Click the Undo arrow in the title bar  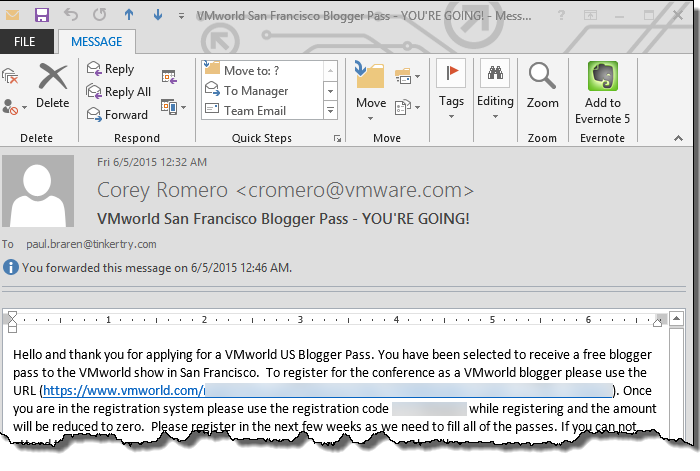(71, 15)
